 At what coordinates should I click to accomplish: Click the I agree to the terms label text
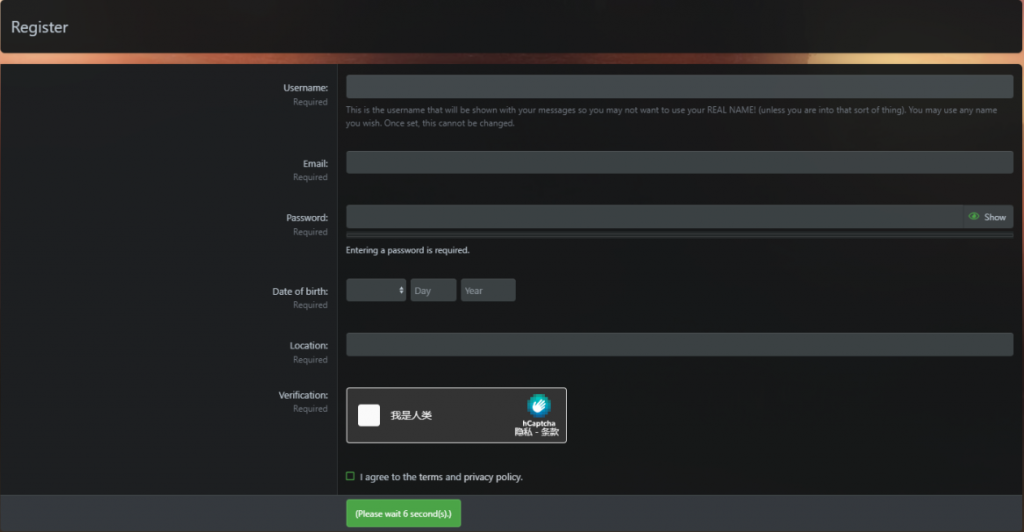(x=441, y=477)
